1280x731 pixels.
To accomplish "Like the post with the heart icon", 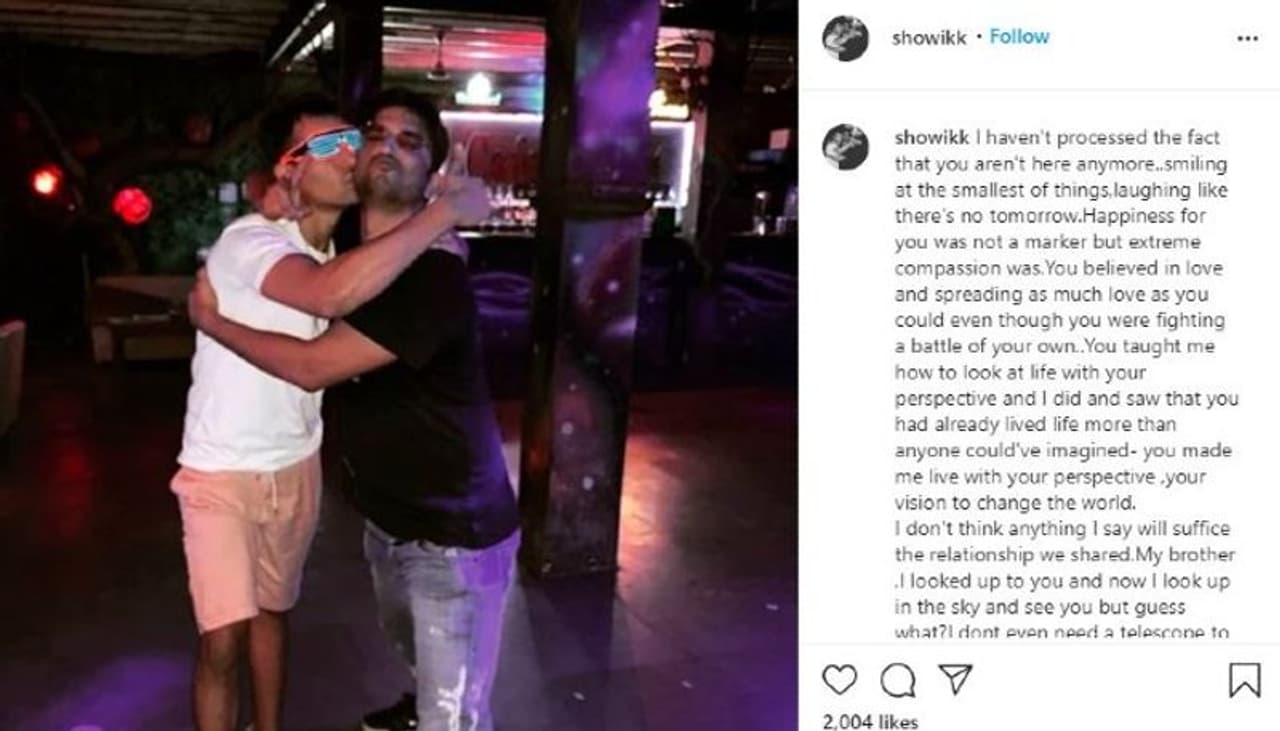I will click(839, 680).
